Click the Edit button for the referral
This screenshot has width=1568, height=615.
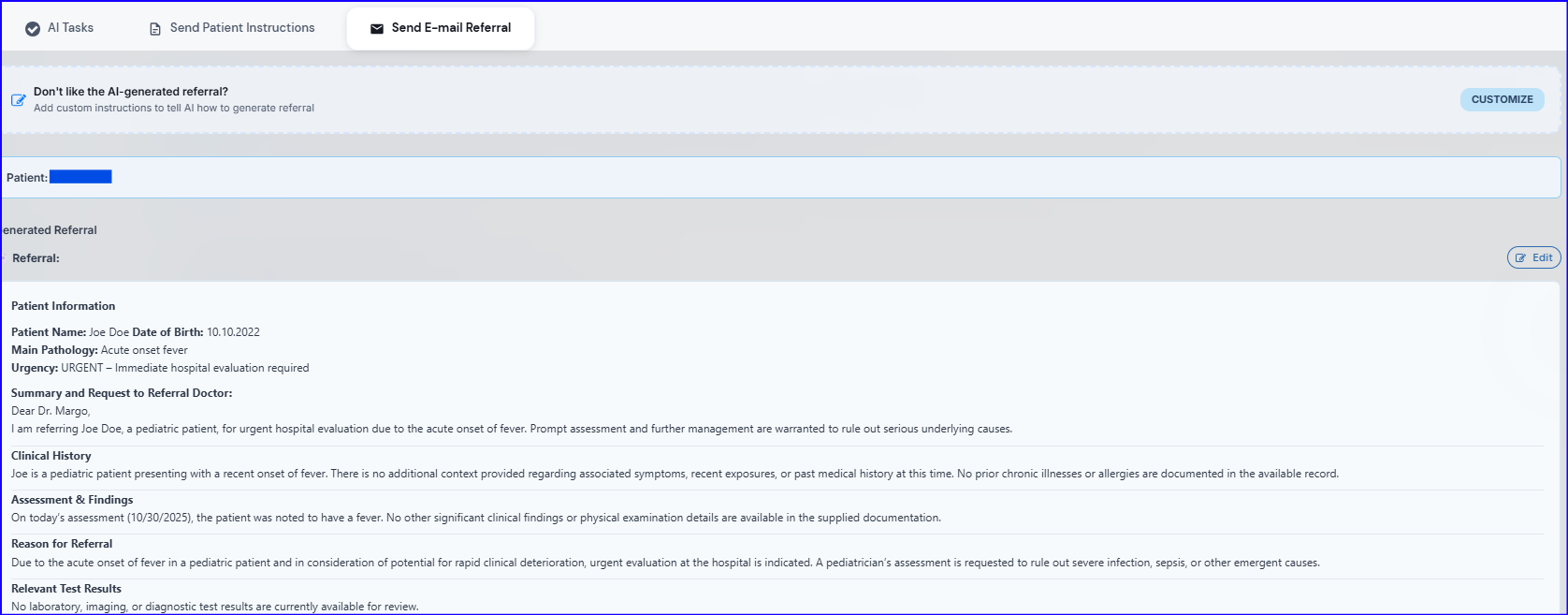point(1533,257)
